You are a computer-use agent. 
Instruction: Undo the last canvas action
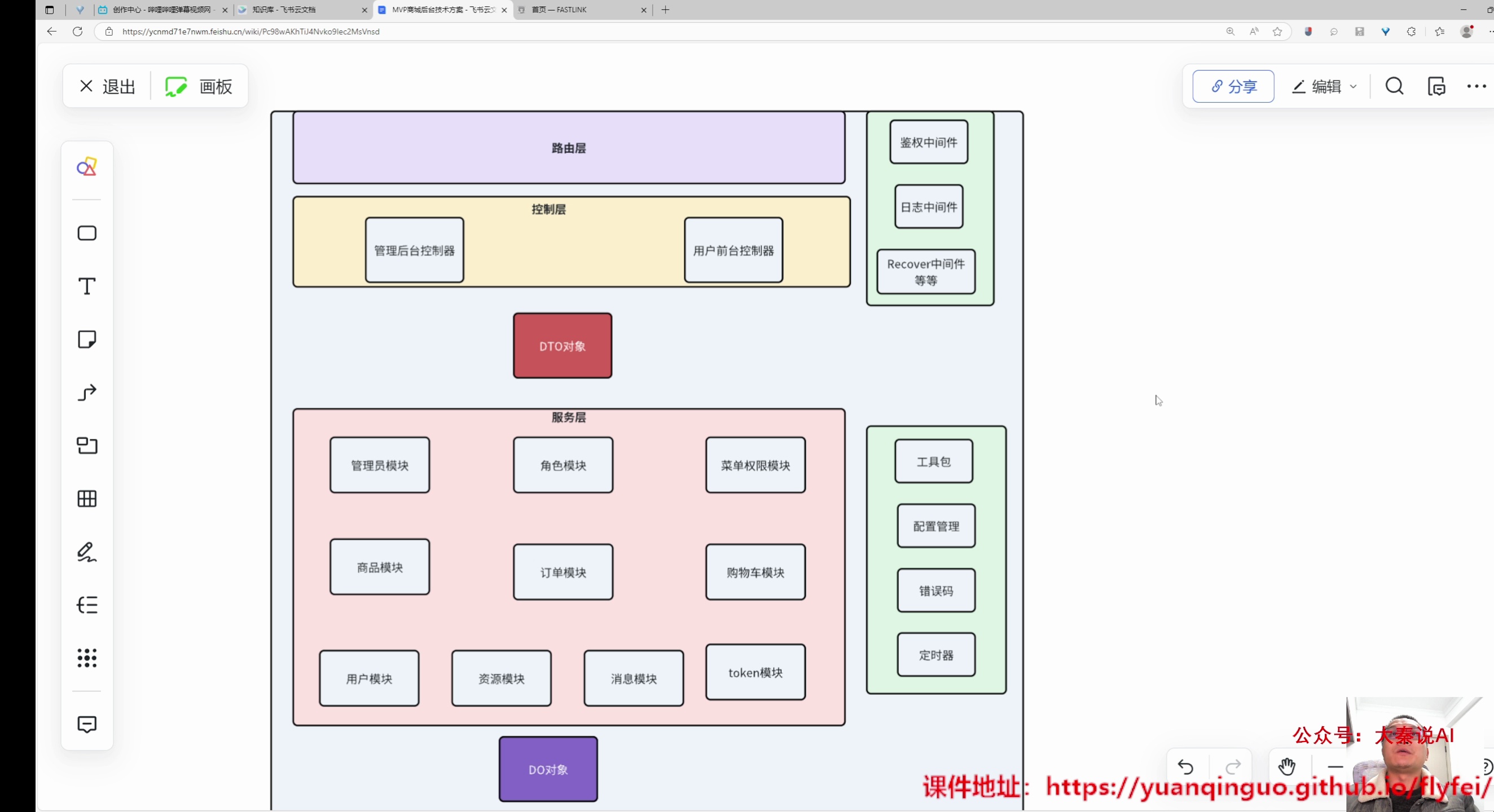click(1186, 767)
